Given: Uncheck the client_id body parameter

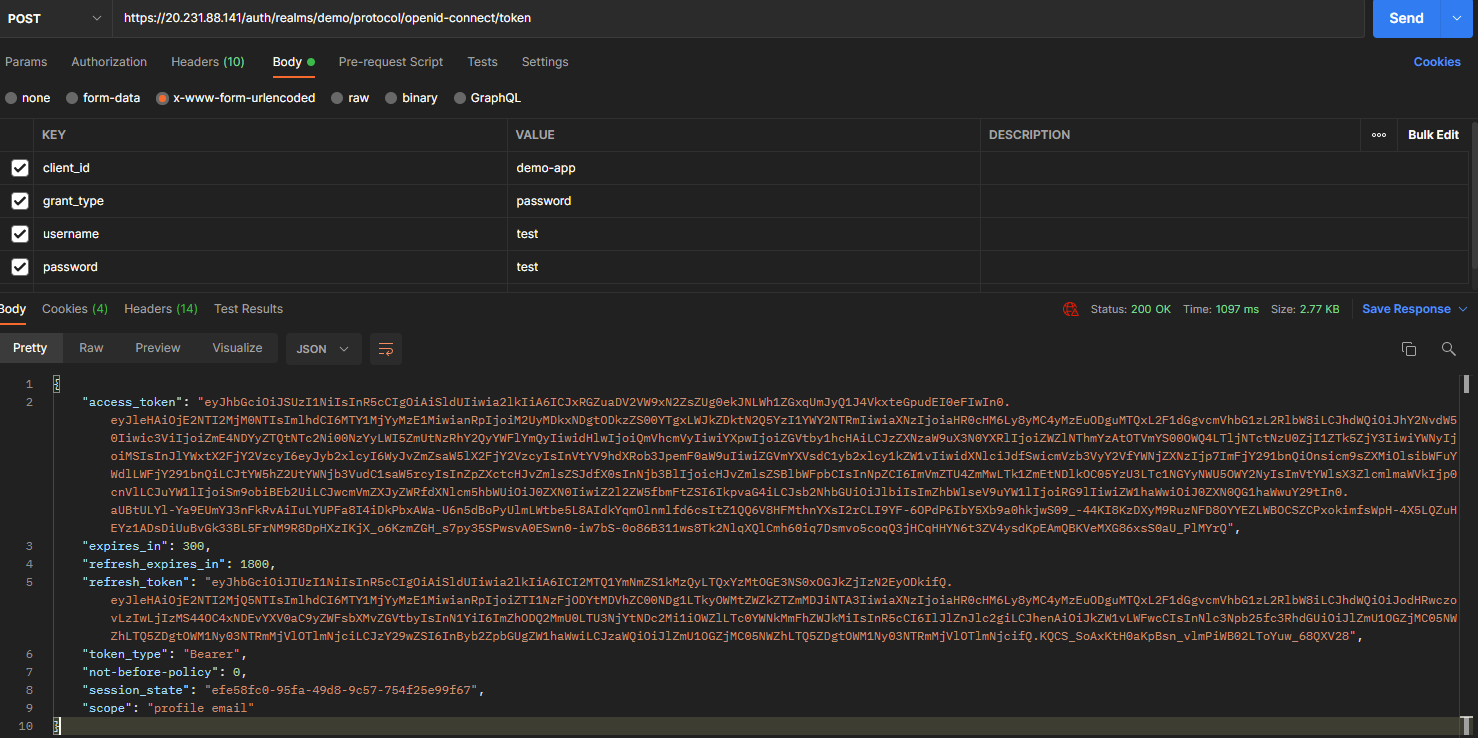Looking at the screenshot, I should 19,167.
